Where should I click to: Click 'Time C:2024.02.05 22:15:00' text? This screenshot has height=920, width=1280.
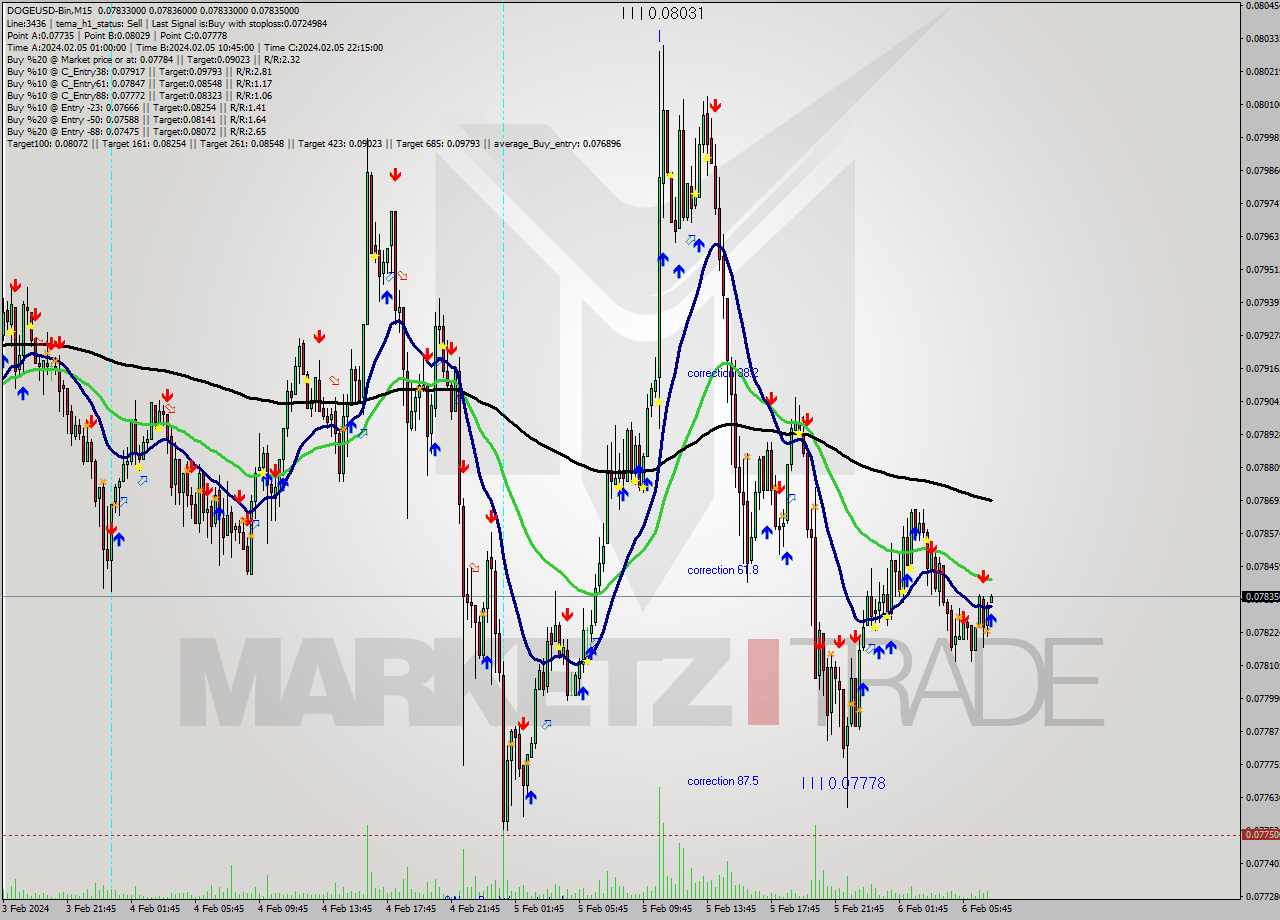322,47
